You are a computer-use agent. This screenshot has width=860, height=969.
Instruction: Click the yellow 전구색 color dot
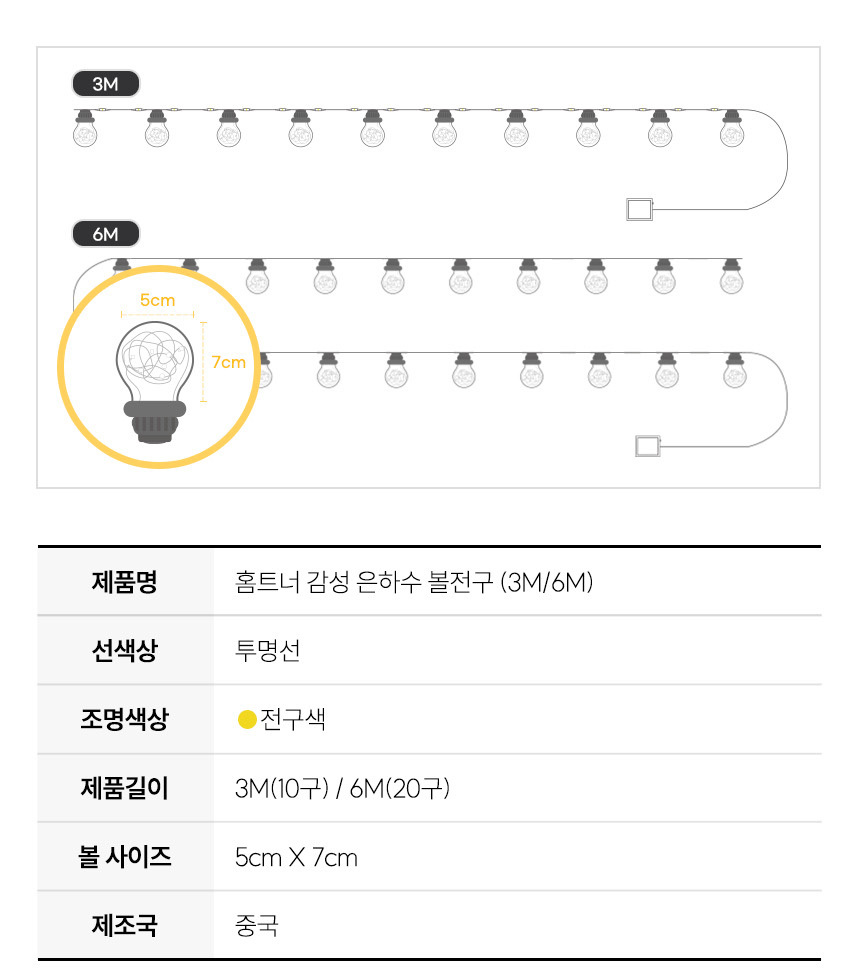click(246, 720)
